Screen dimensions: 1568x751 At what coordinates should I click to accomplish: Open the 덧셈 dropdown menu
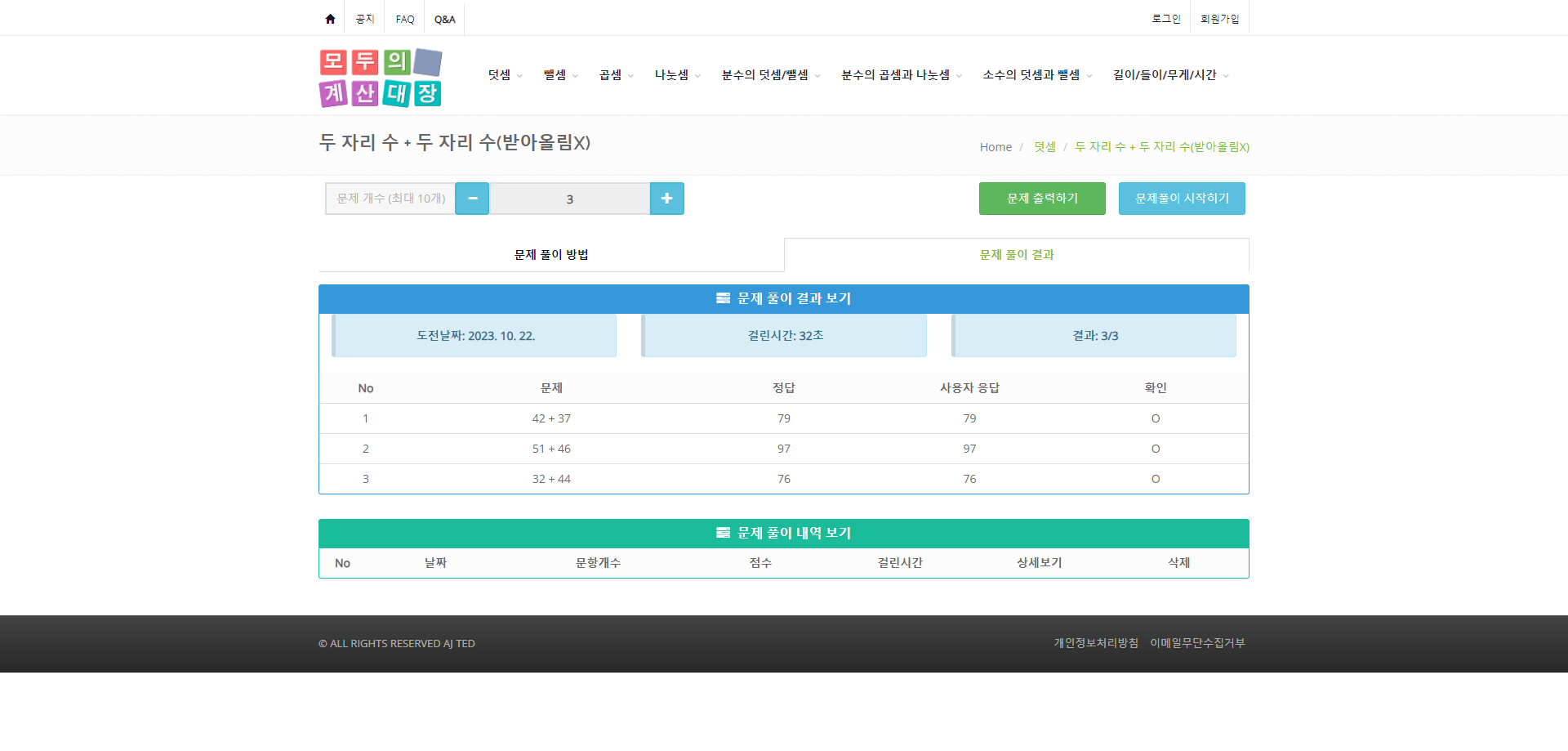coord(506,75)
